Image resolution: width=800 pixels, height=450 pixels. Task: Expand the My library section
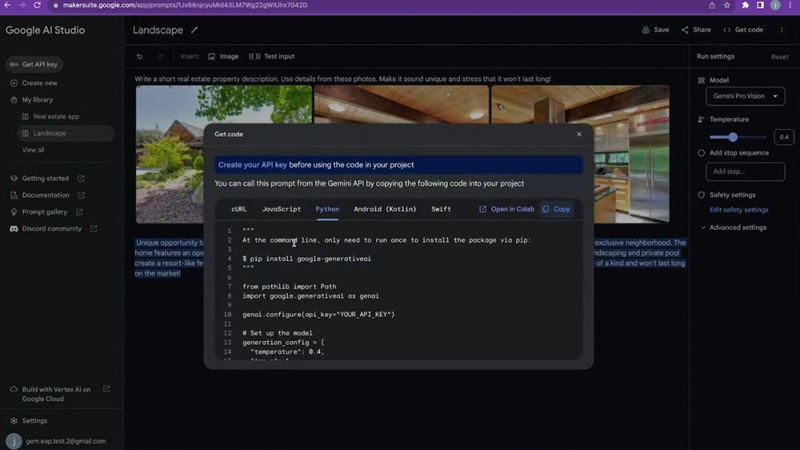point(13,100)
